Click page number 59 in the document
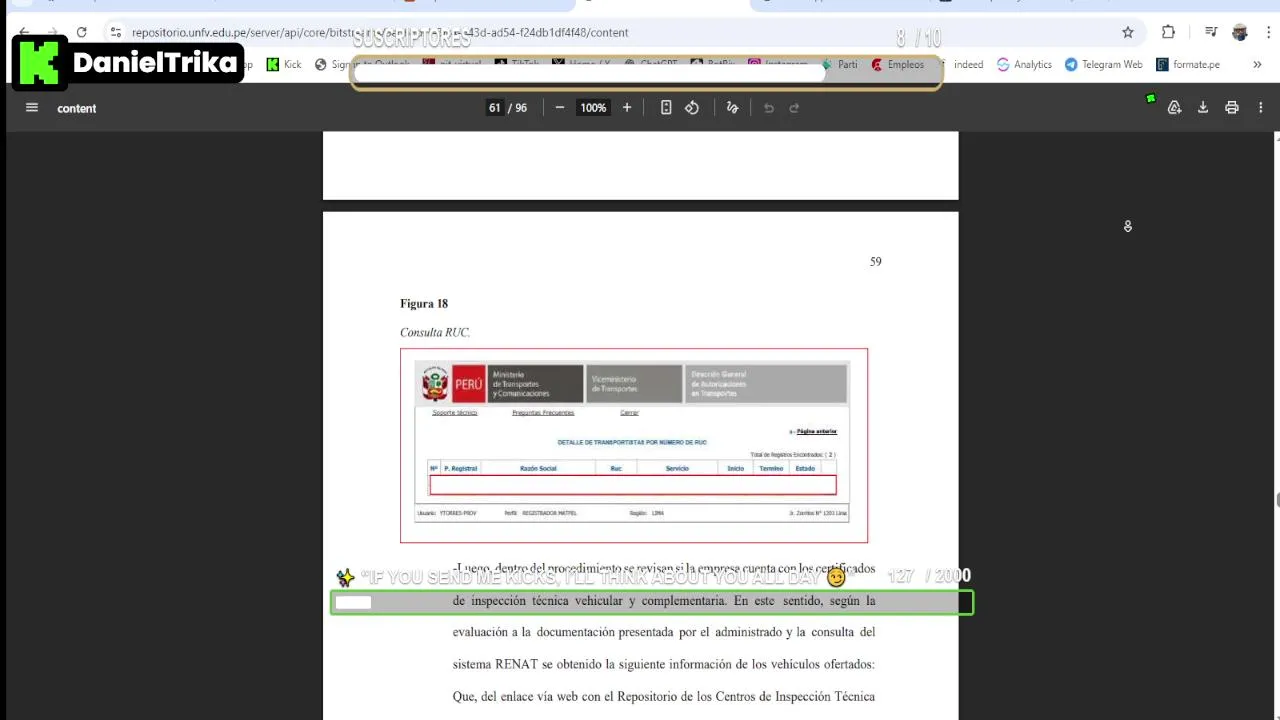The image size is (1280, 720). (x=876, y=262)
